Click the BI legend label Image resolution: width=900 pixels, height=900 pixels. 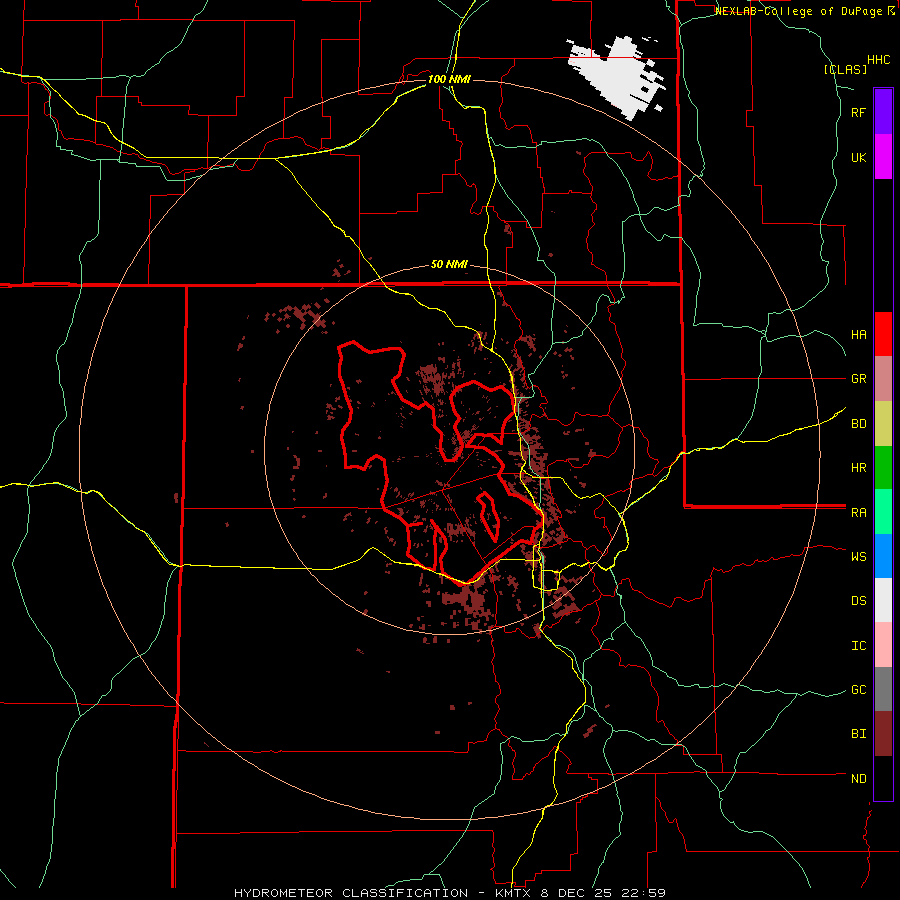[858, 734]
